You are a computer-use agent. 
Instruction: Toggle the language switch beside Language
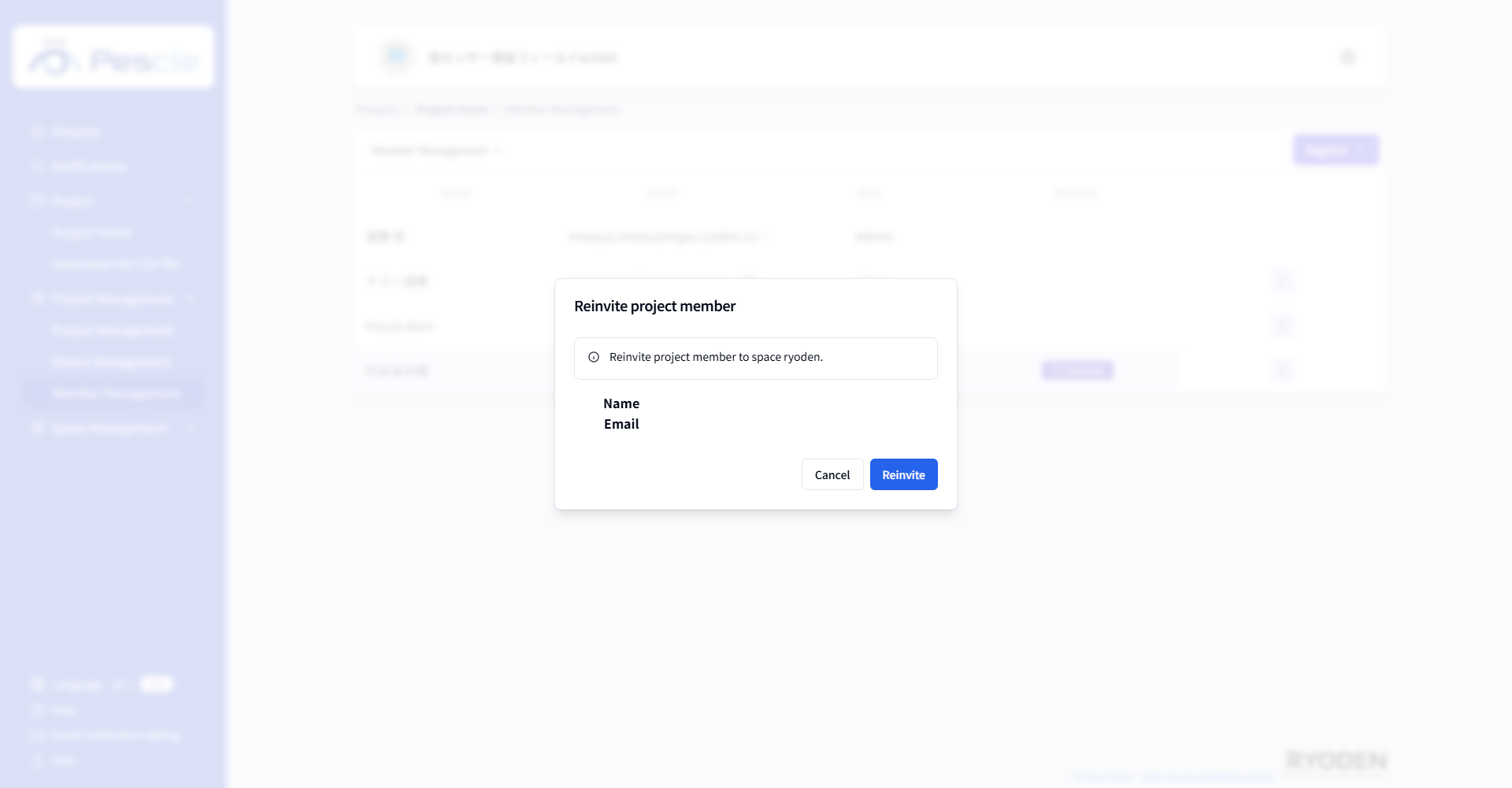pyautogui.click(x=156, y=684)
